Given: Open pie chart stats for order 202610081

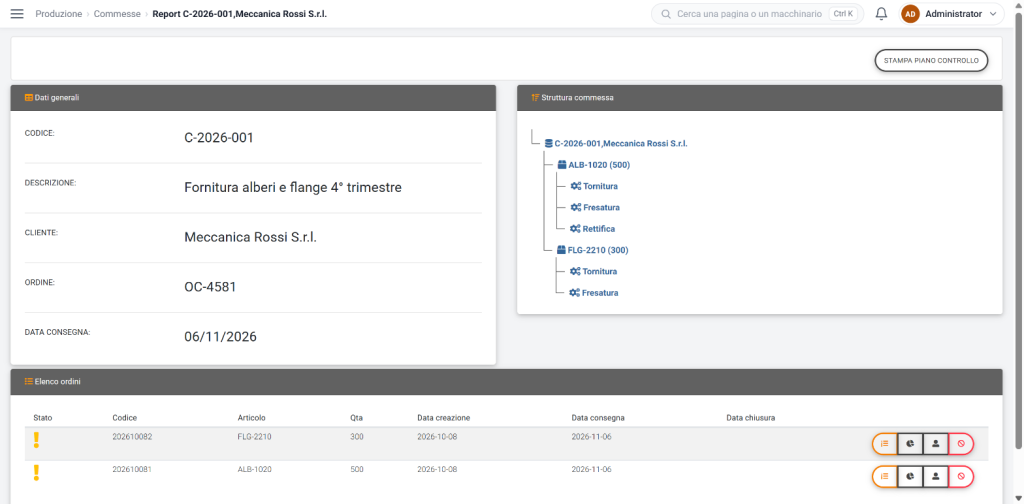Looking at the screenshot, I should (910, 477).
